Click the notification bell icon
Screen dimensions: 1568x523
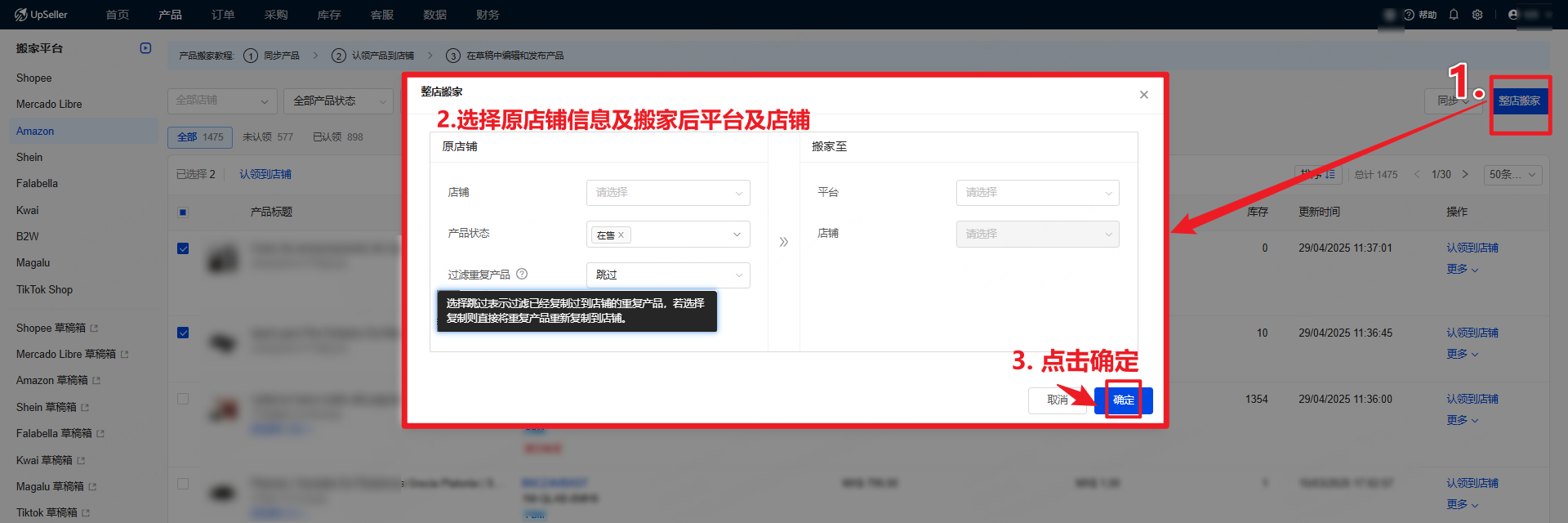[1454, 15]
